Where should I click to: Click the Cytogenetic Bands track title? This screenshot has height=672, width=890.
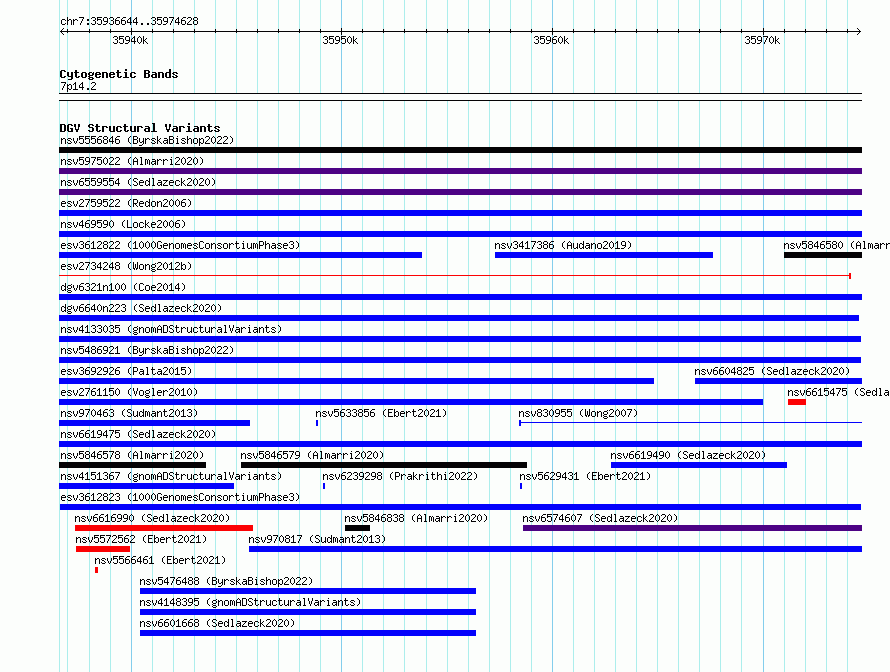(x=119, y=74)
